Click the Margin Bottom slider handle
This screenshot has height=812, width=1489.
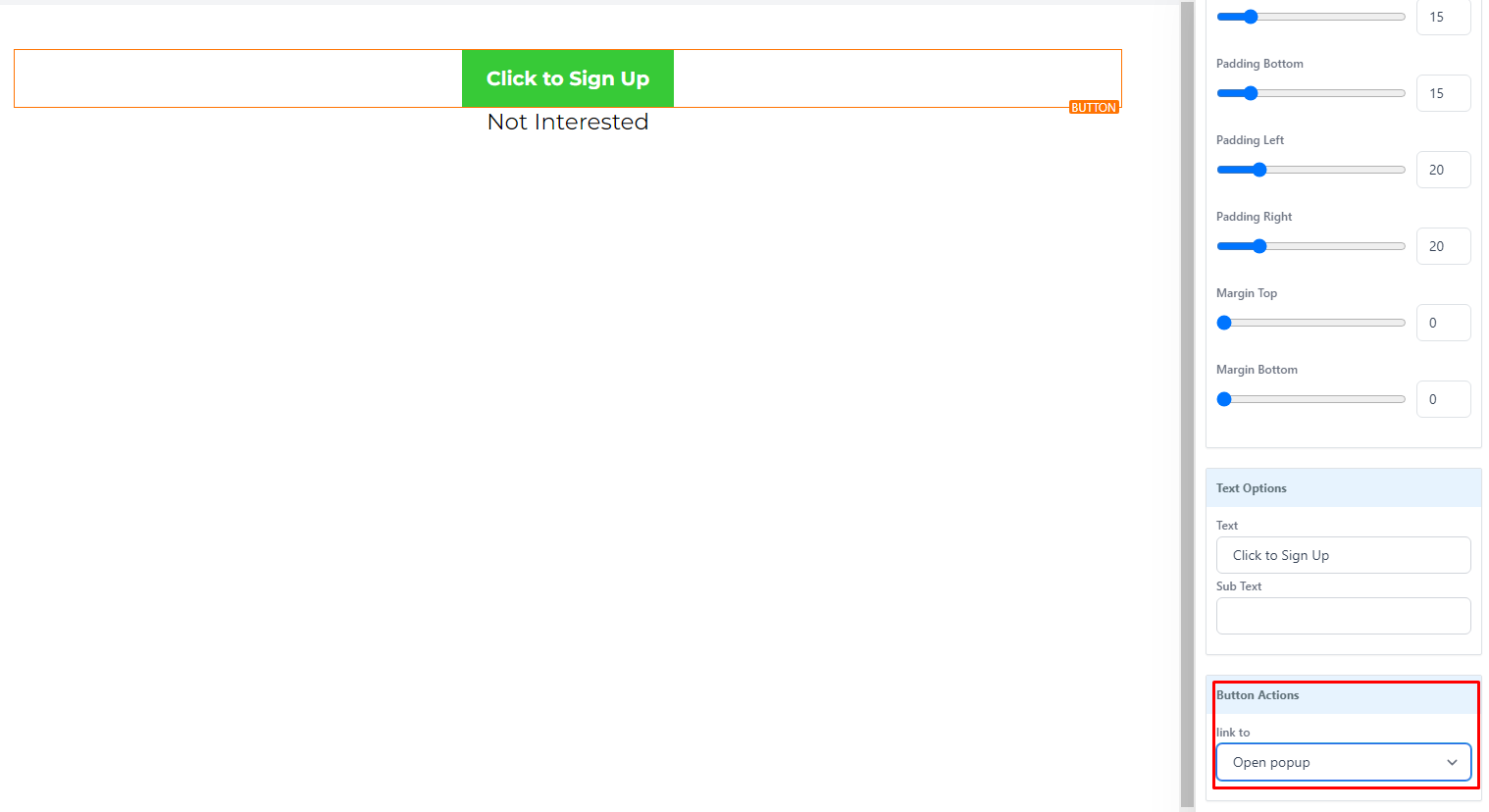click(x=1224, y=399)
